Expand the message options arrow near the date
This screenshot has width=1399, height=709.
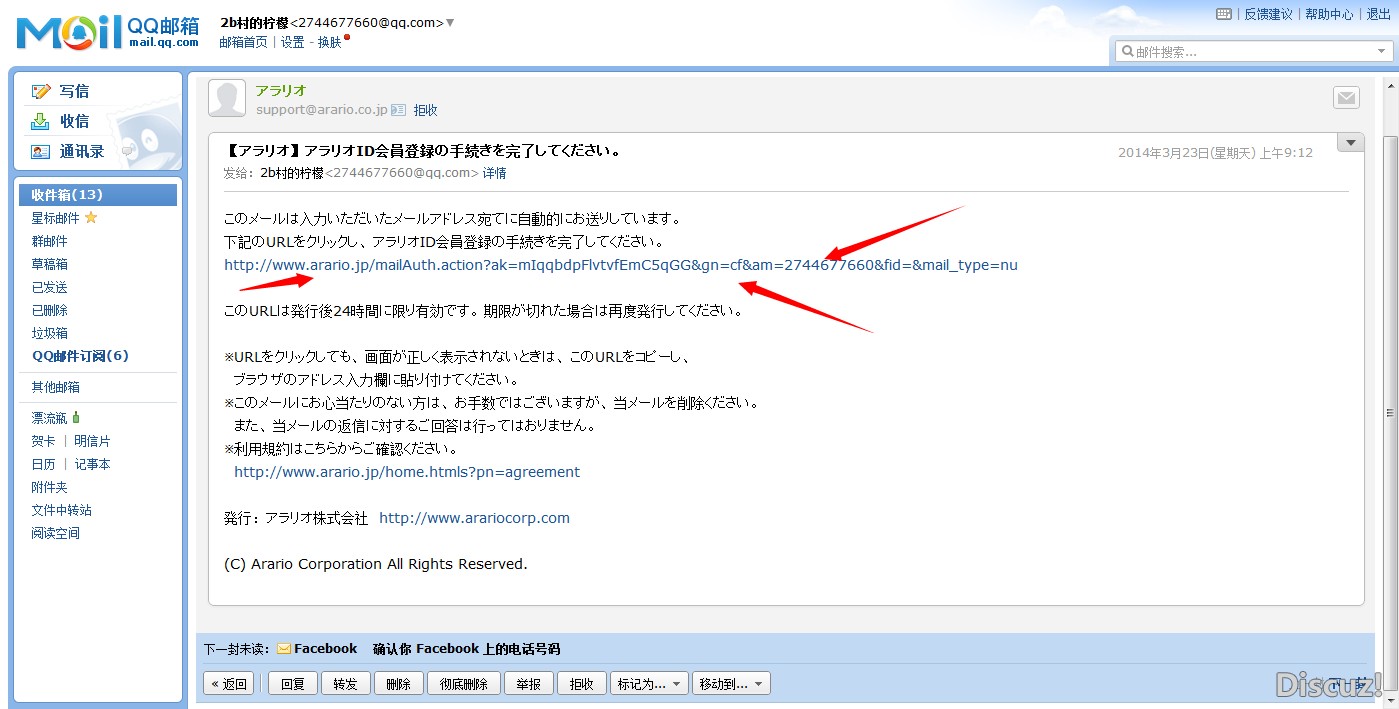pos(1350,143)
